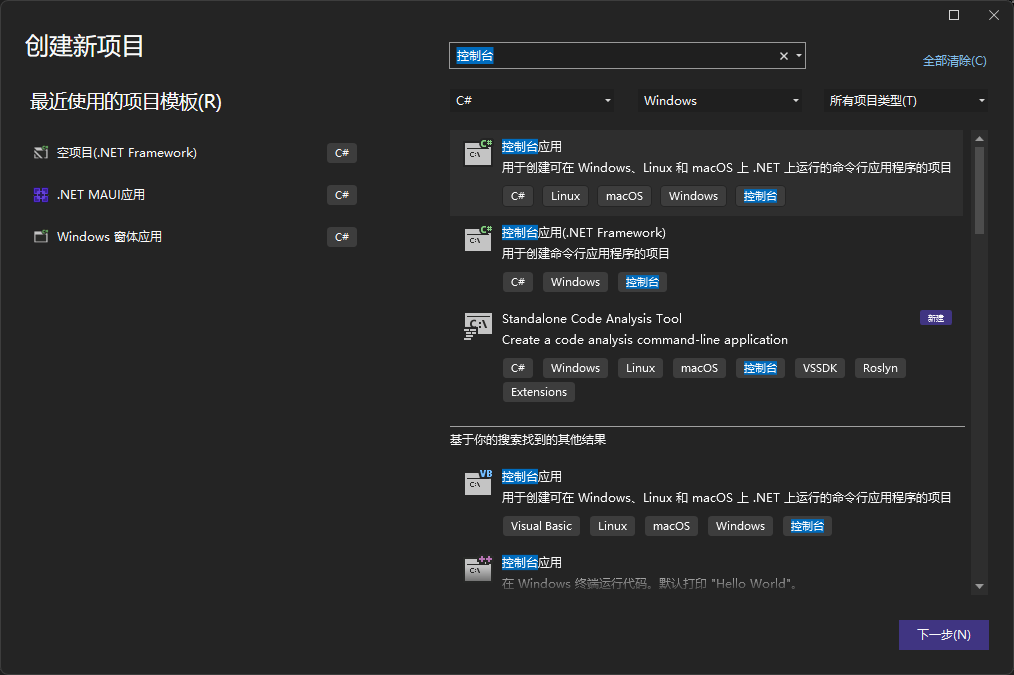This screenshot has height=675, width=1014.
Task: Click the scroll down arrow of results list
Action: (x=979, y=586)
